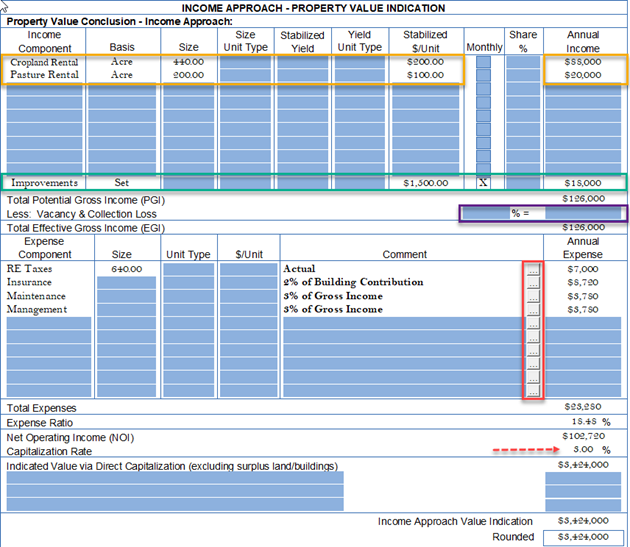630x547 pixels.
Task: Click ellipsis button on Management expense row
Action: [x=533, y=310]
